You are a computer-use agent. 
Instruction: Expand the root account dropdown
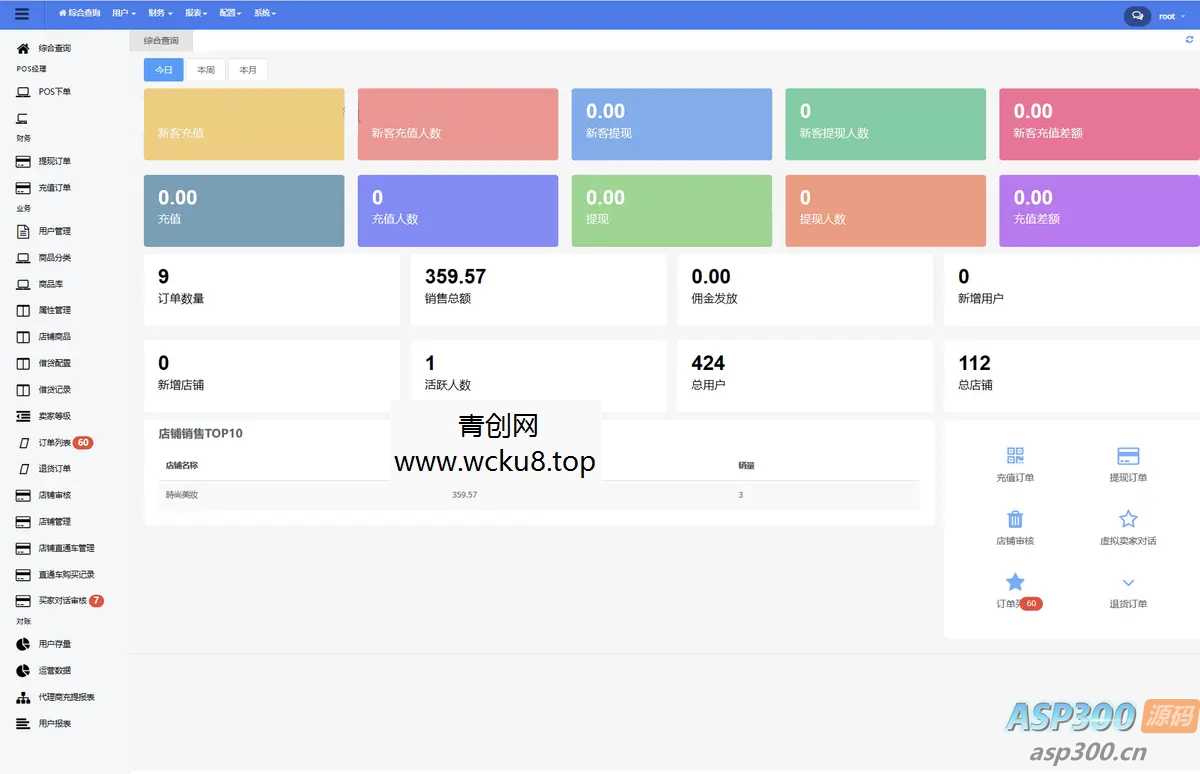(1170, 15)
